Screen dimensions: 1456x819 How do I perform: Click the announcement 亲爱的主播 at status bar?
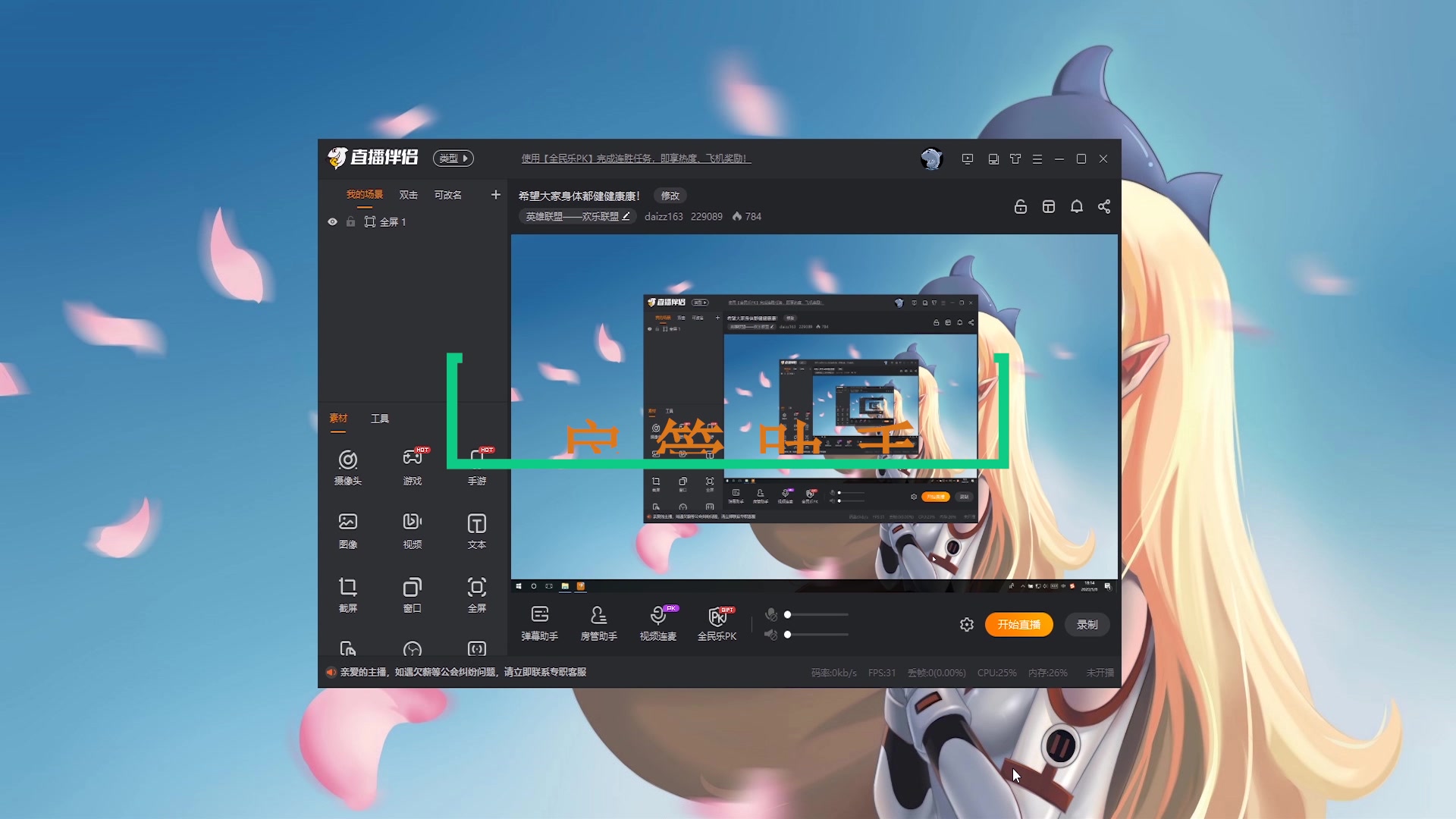[463, 673]
